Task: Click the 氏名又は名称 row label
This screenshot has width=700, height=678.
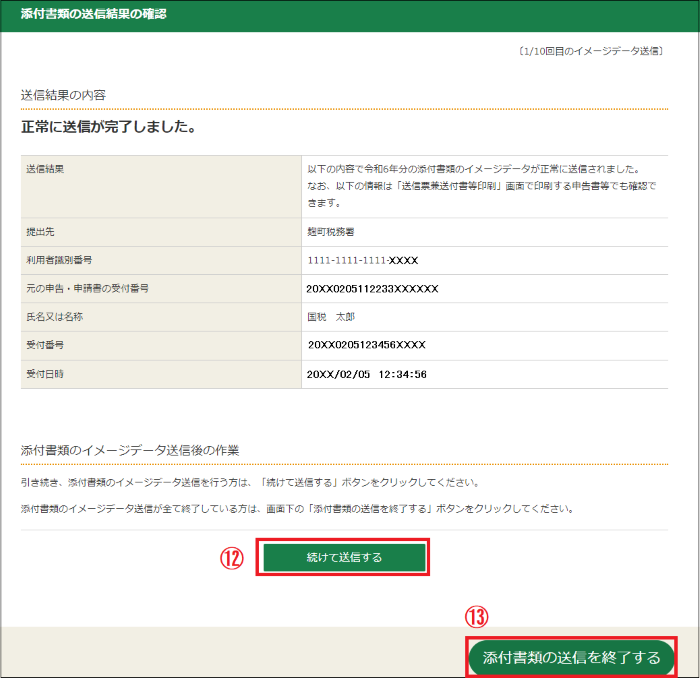Action: pos(53,316)
